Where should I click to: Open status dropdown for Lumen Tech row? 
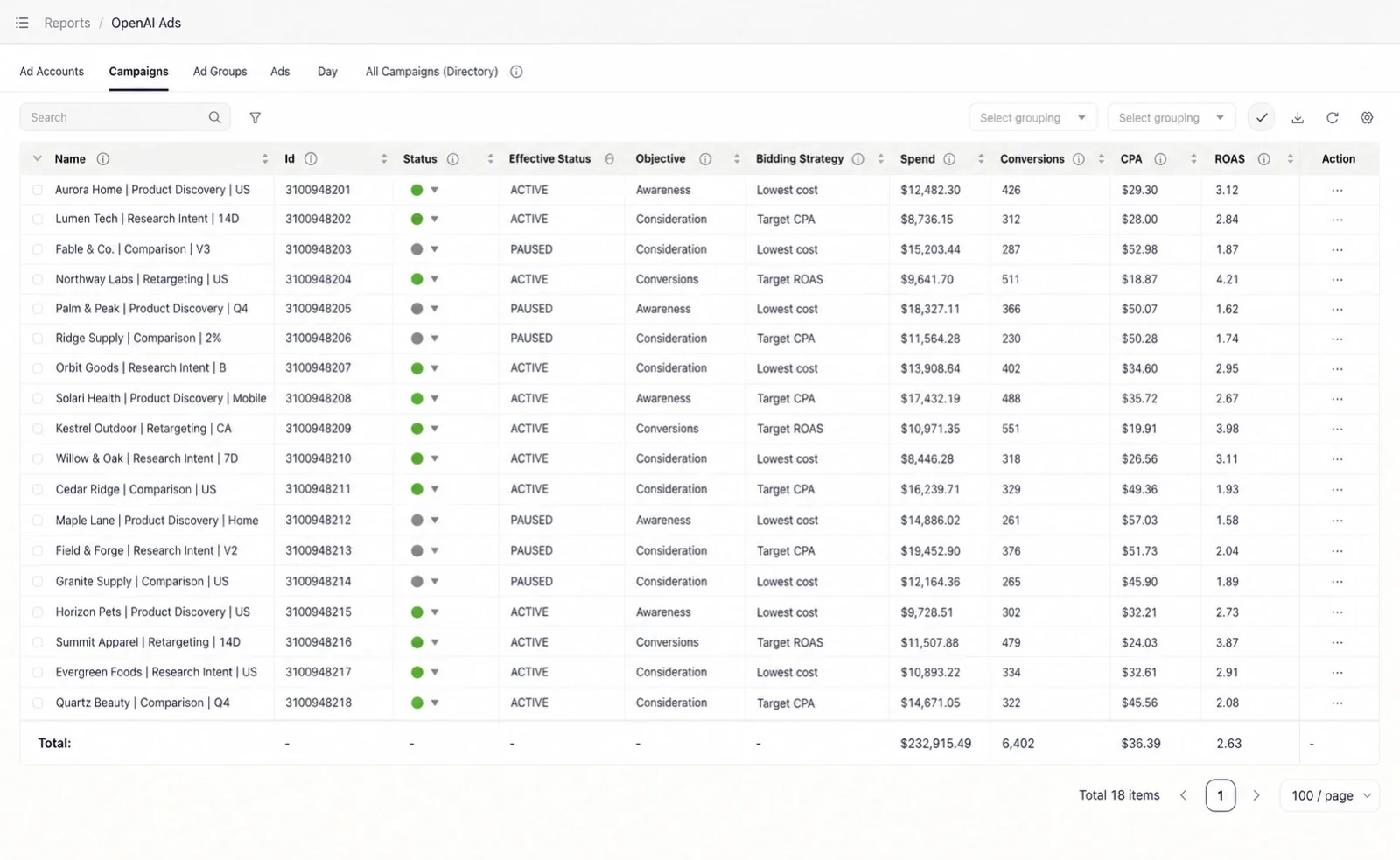click(x=434, y=219)
